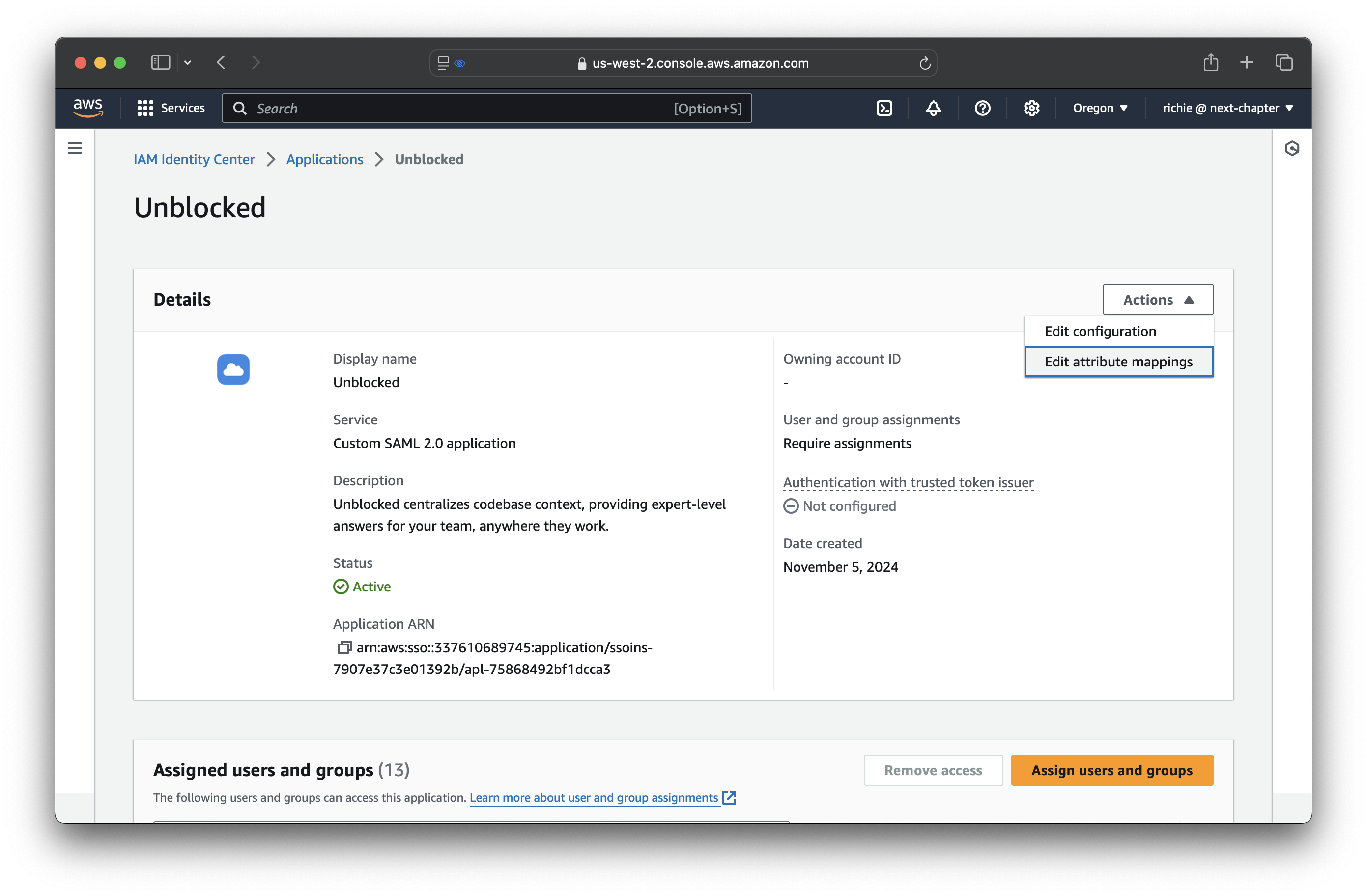Click Assign users and groups
This screenshot has height=896, width=1367.
click(1112, 770)
